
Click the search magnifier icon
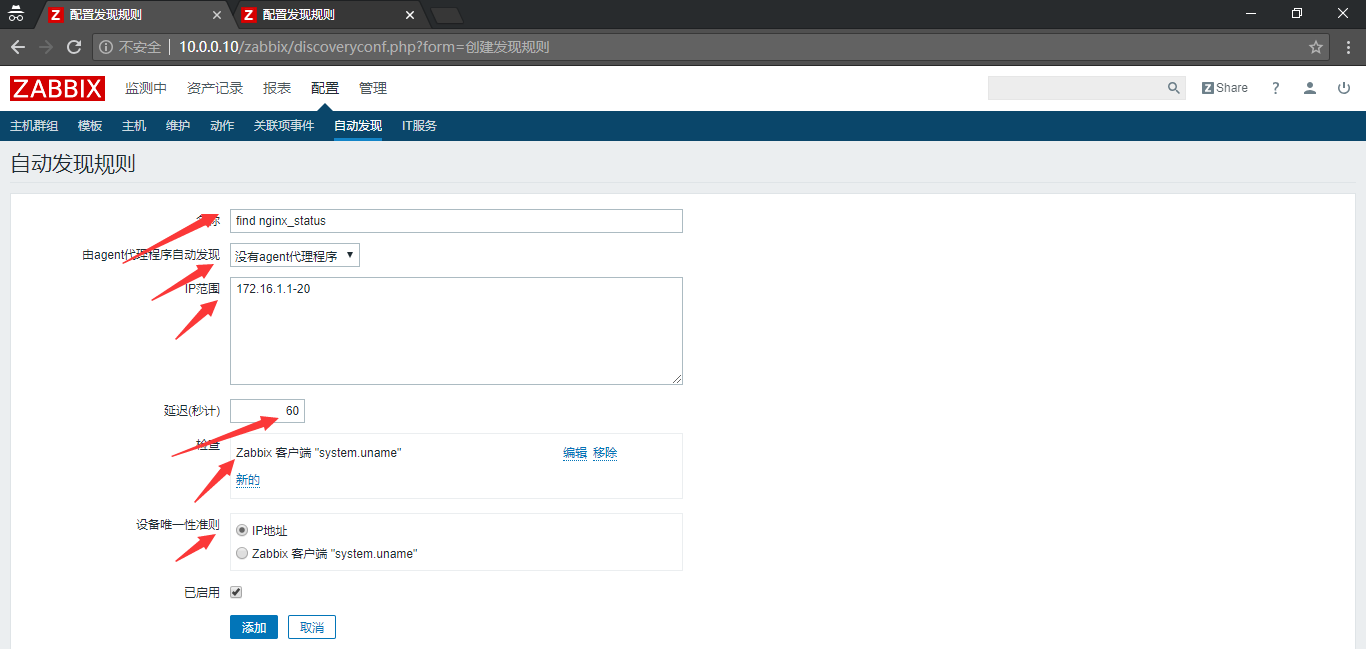[x=1174, y=88]
